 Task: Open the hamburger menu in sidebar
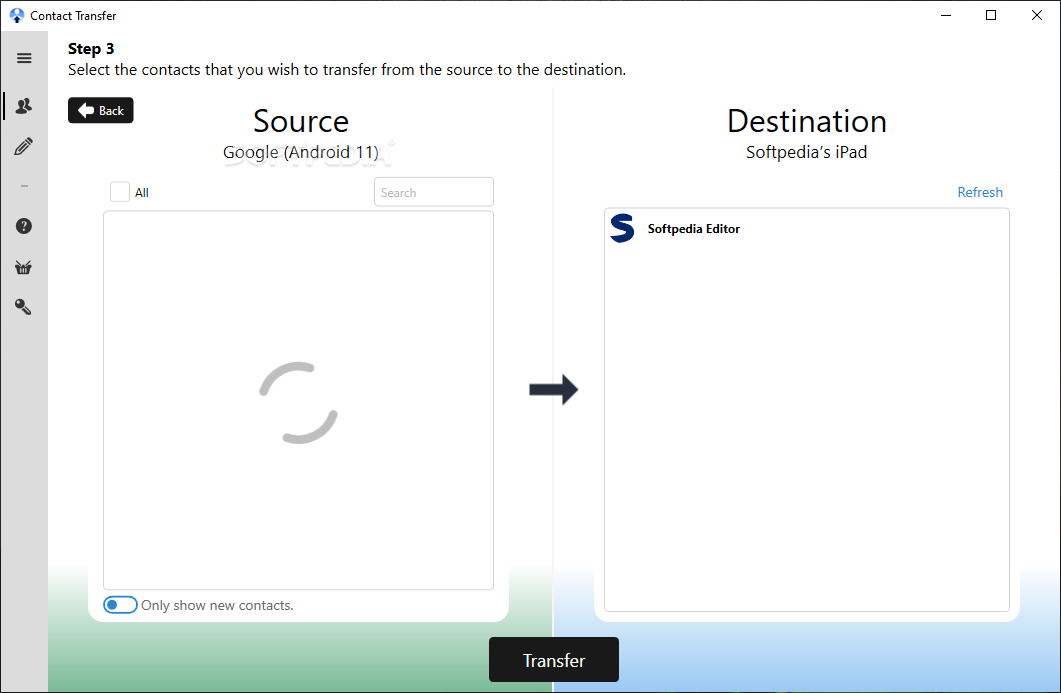(24, 58)
